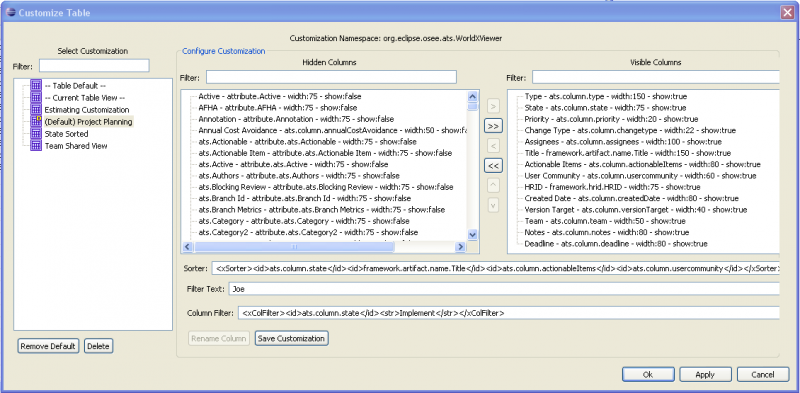
Task: Move selected column to visible (>)
Action: 493,107
